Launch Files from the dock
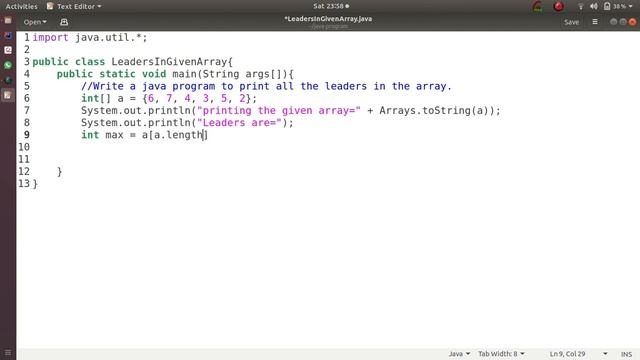This screenshot has width=640, height=360. [x=8, y=20]
